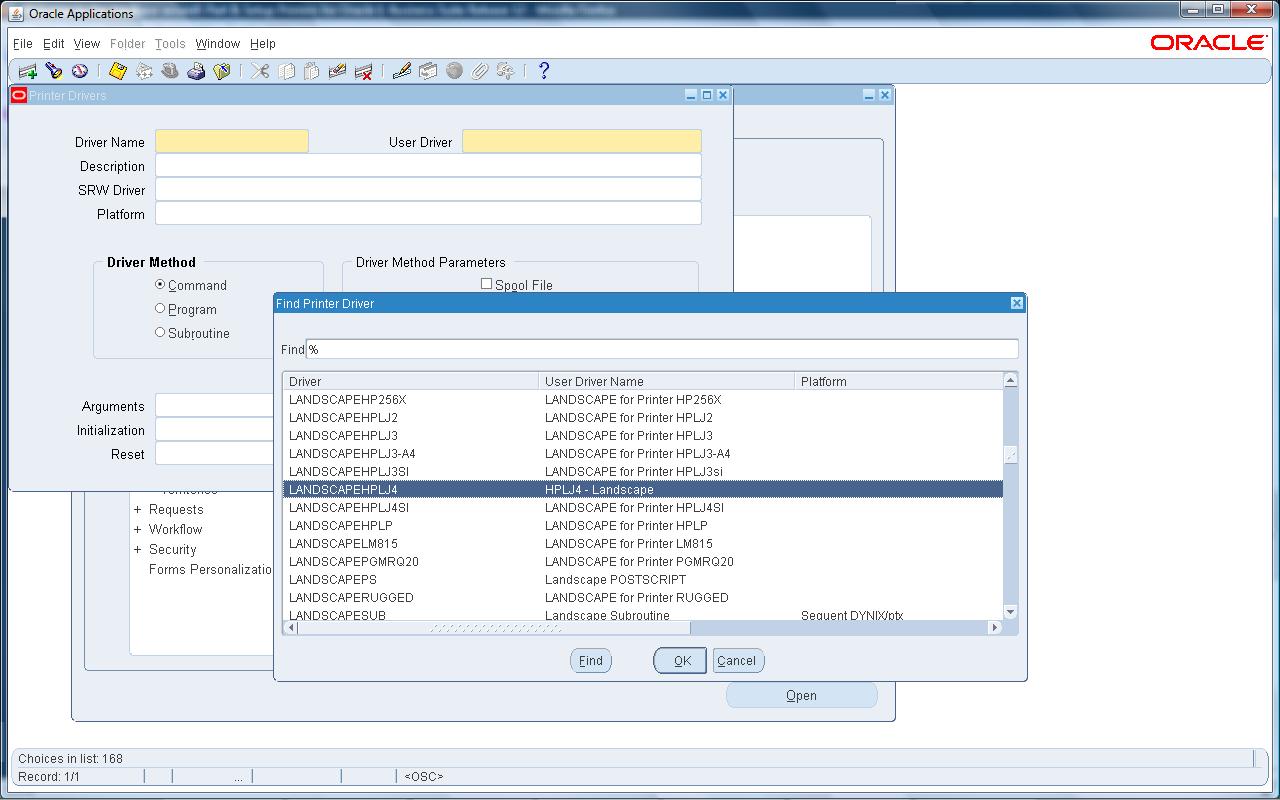1280x800 pixels.
Task: Click the horizontal scrollbar left arrow
Action: pyautogui.click(x=291, y=628)
